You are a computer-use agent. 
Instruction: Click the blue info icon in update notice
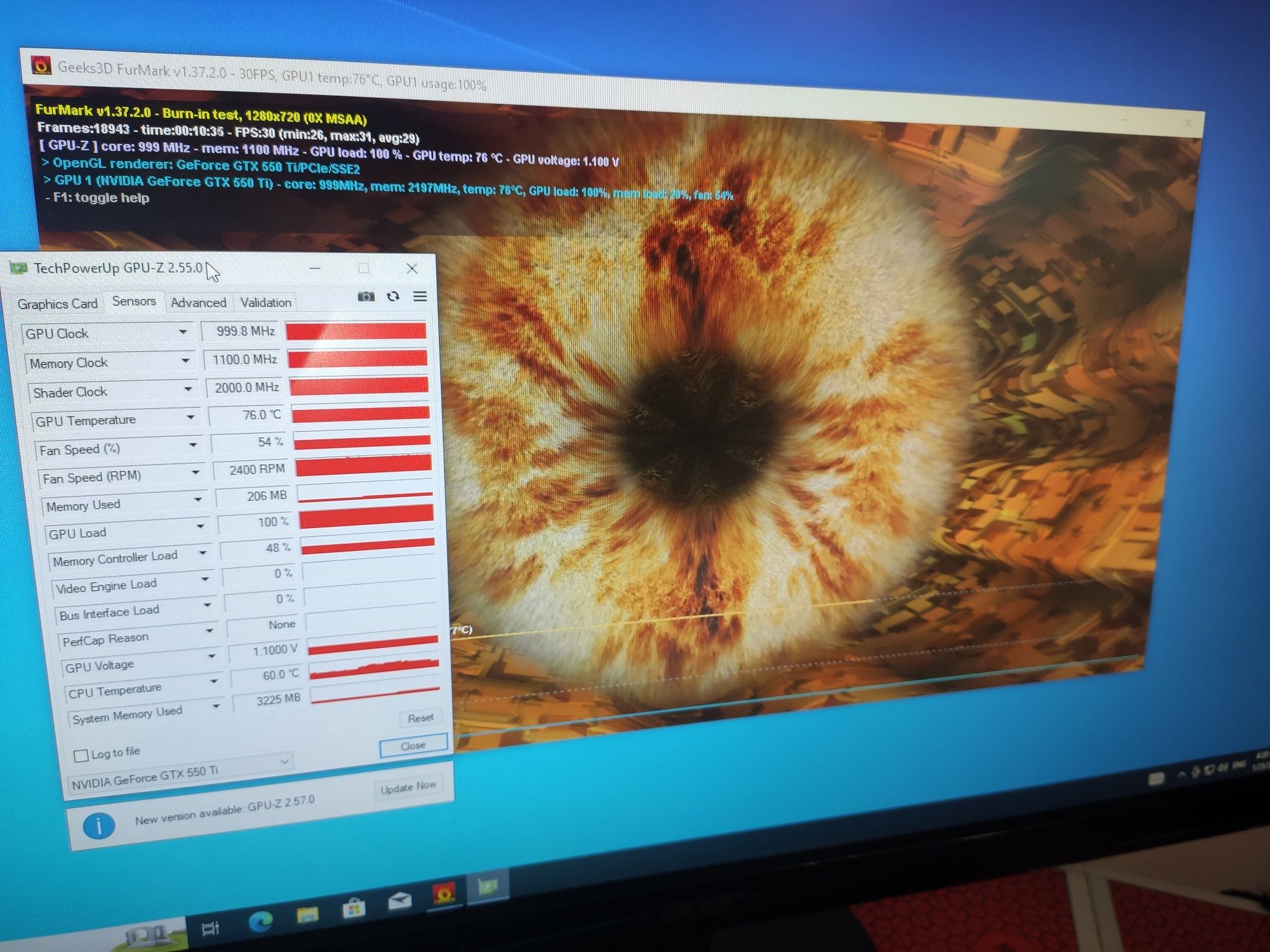98,826
